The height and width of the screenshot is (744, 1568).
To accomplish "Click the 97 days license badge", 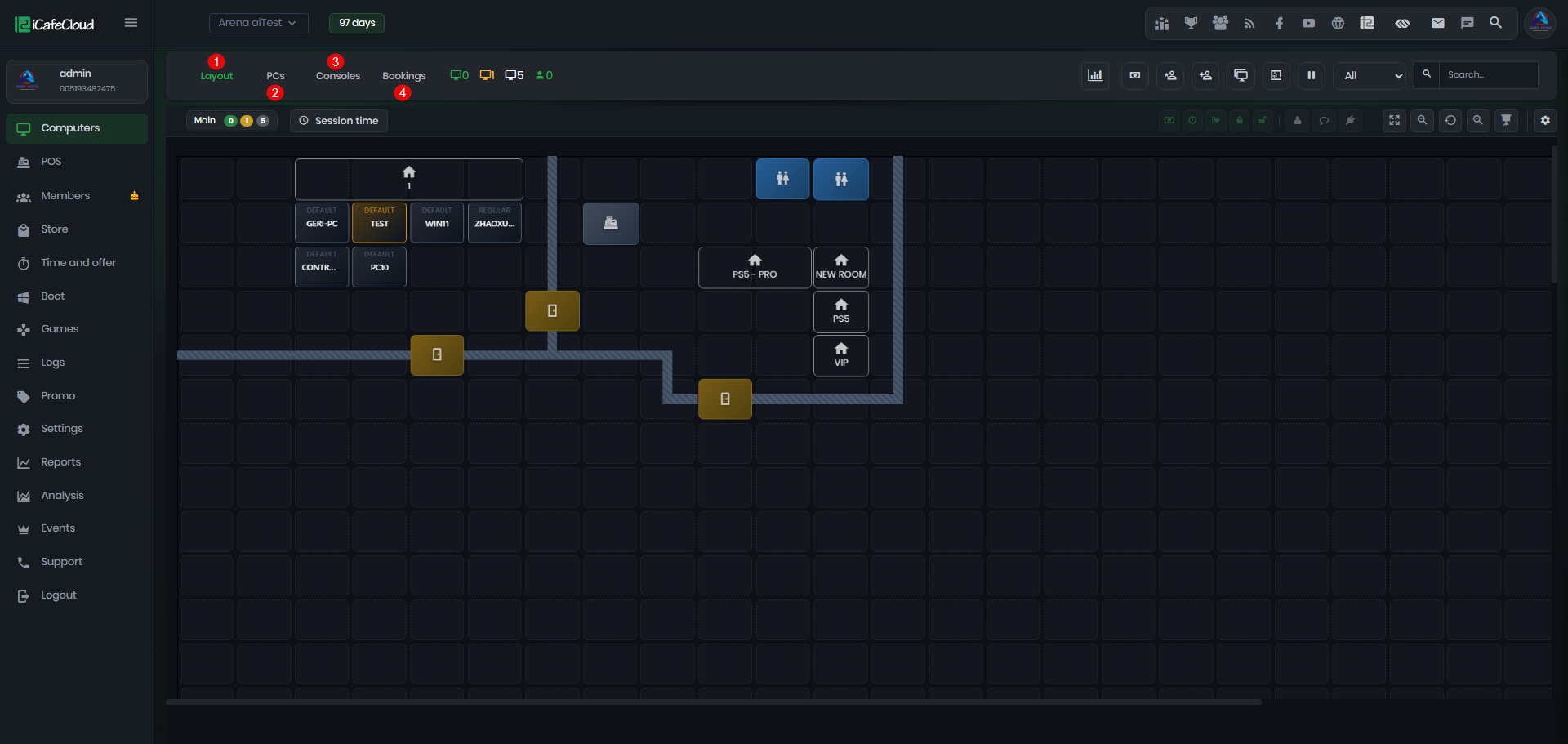I will pyautogui.click(x=357, y=23).
